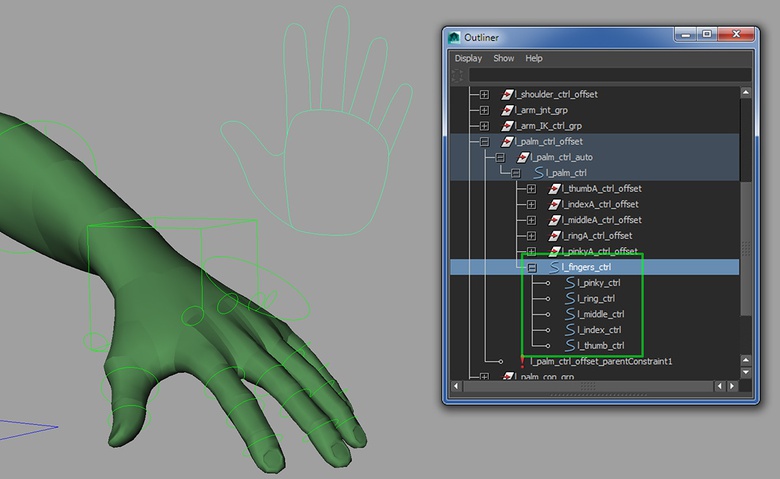Click the l_middleA_ctrl_offset transform icon
This screenshot has width=780, height=479.
pyautogui.click(x=554, y=220)
